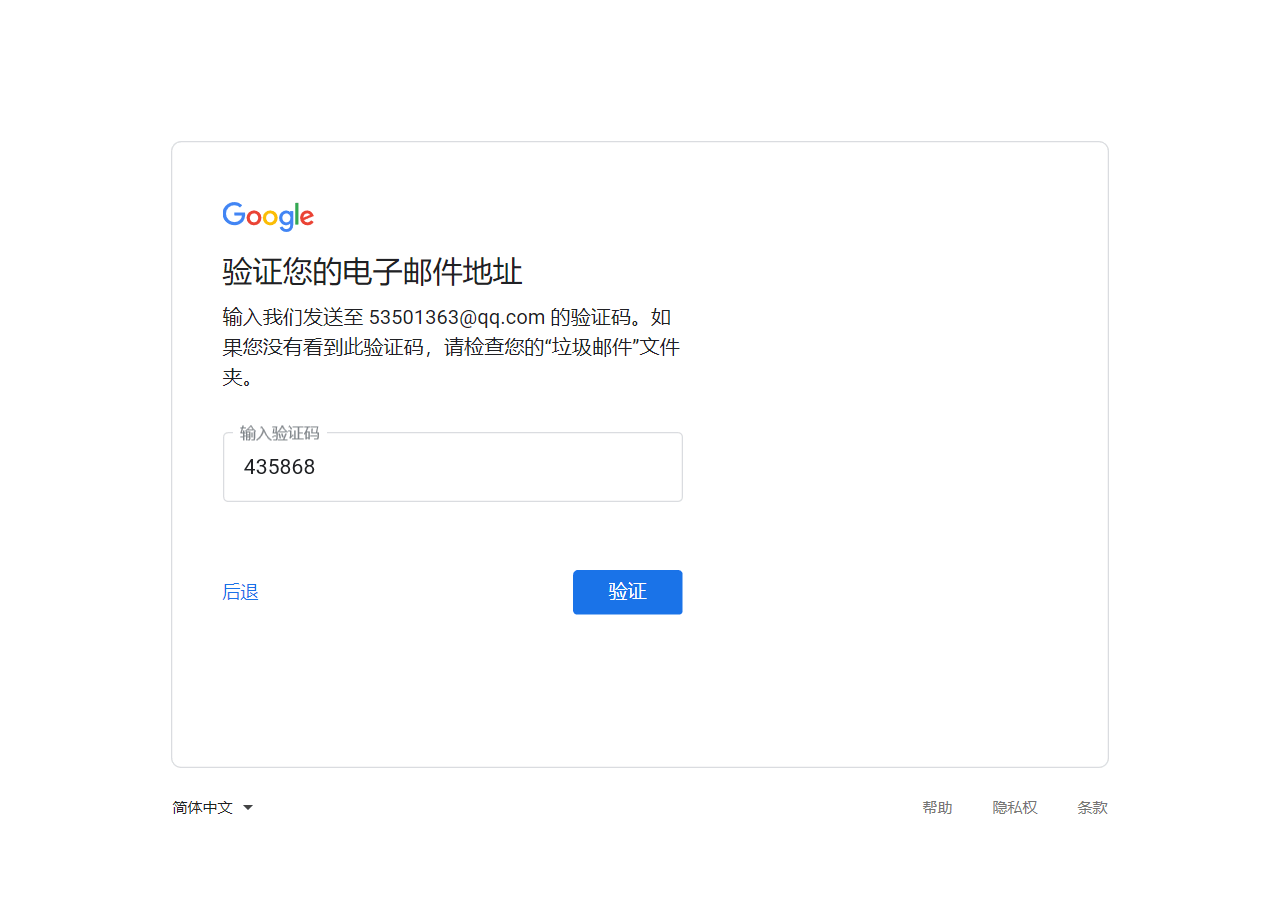Click the Google logo
Viewport: 1280px width, 909px height.
coord(268,216)
